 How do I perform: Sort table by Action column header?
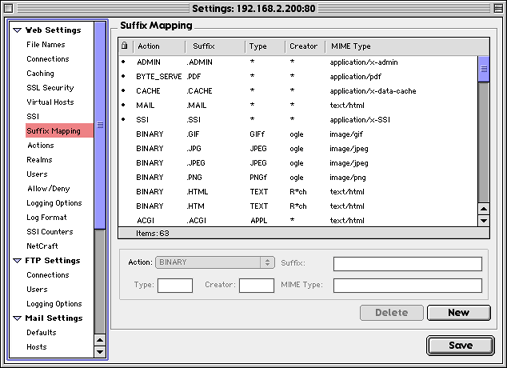[x=159, y=46]
